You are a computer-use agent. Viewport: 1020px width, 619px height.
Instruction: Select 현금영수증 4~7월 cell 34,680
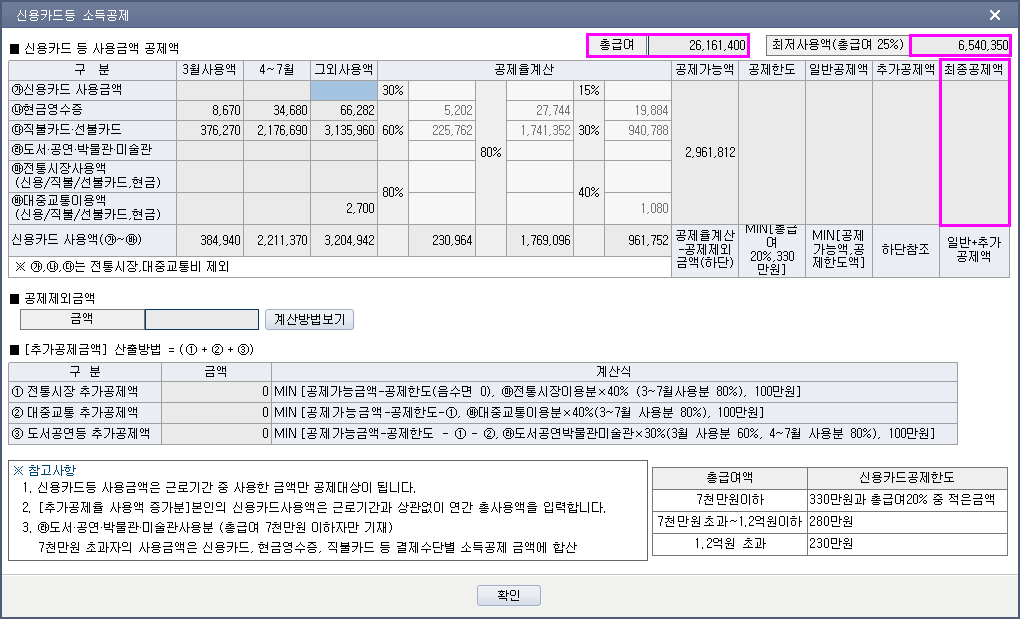(x=276, y=111)
